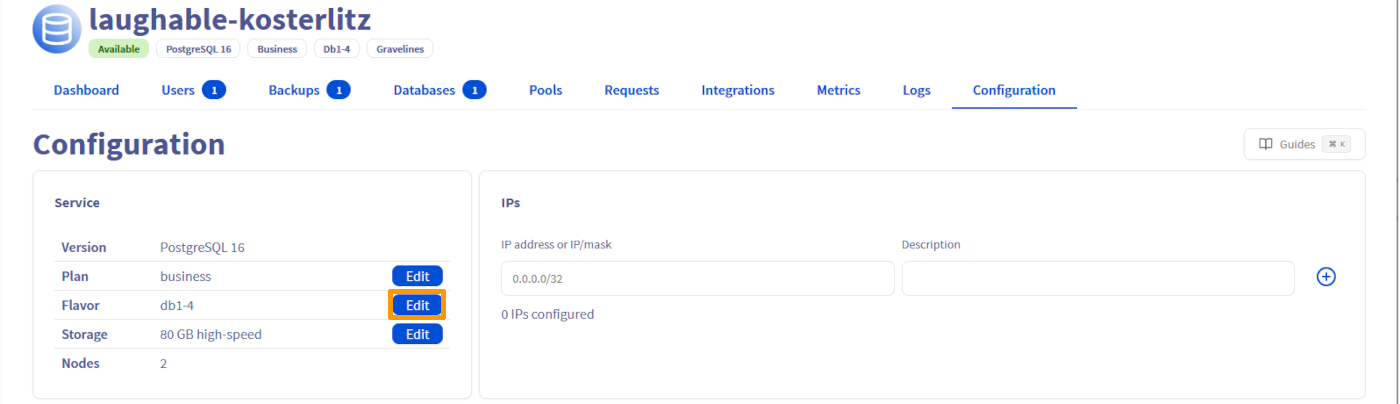Focus the IP address or IP/mask field

point(697,279)
